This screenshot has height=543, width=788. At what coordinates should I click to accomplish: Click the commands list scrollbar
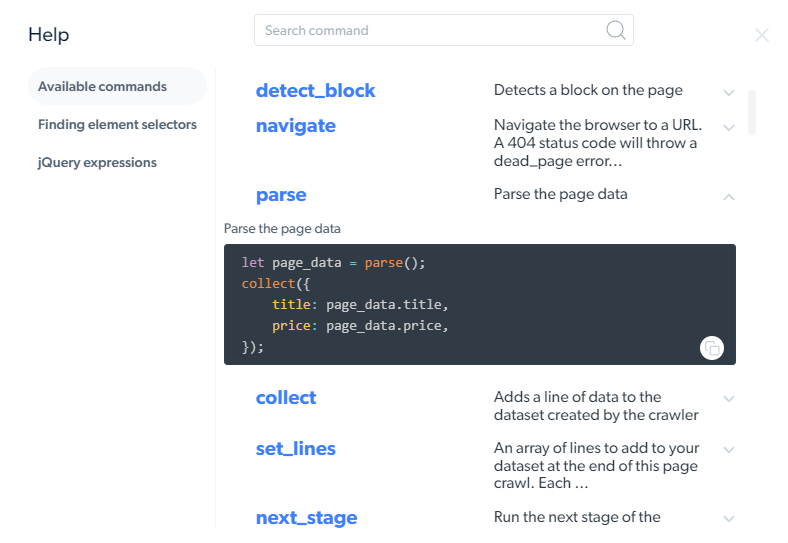click(x=752, y=113)
